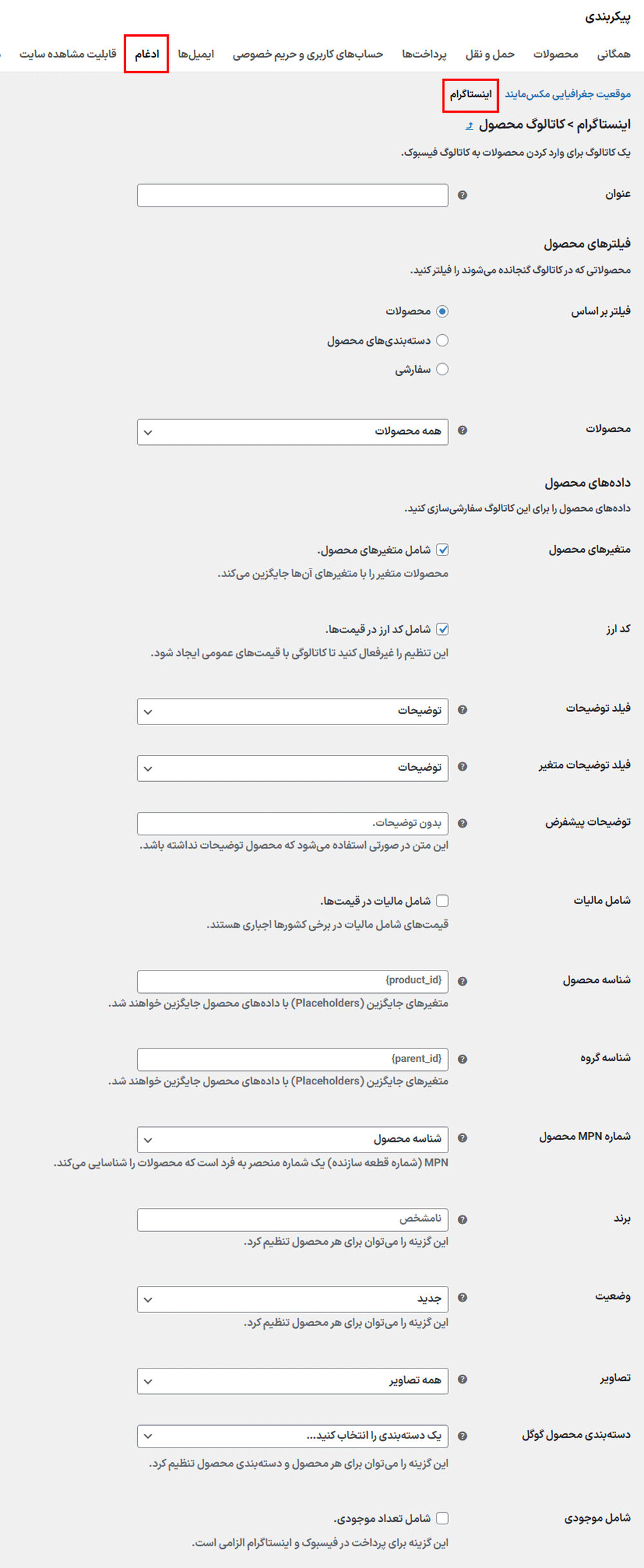
Task: Open the حمل و نقل tab
Action: 490,54
